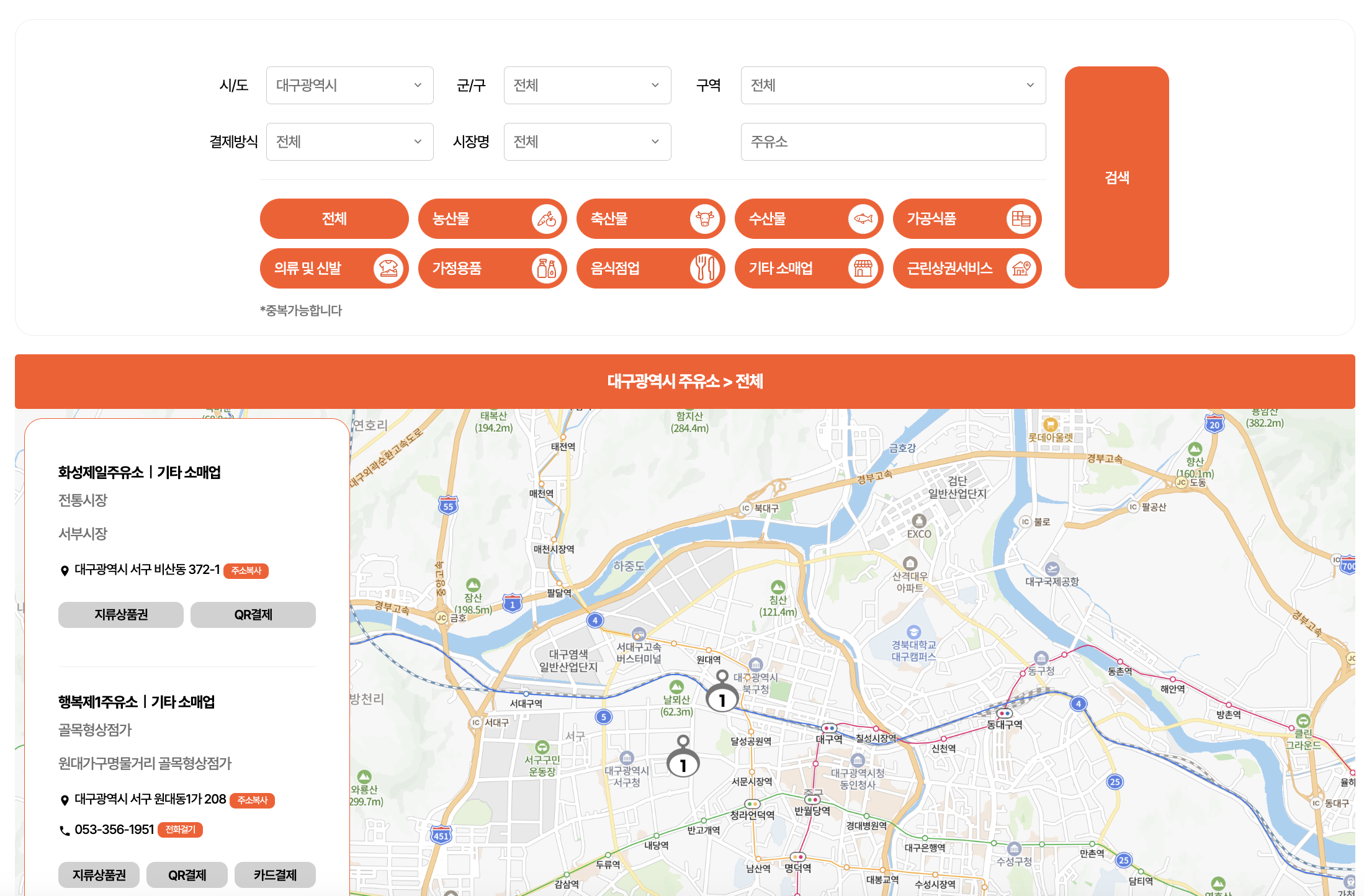Click the 의류 및 신발 shirt icon

click(388, 269)
